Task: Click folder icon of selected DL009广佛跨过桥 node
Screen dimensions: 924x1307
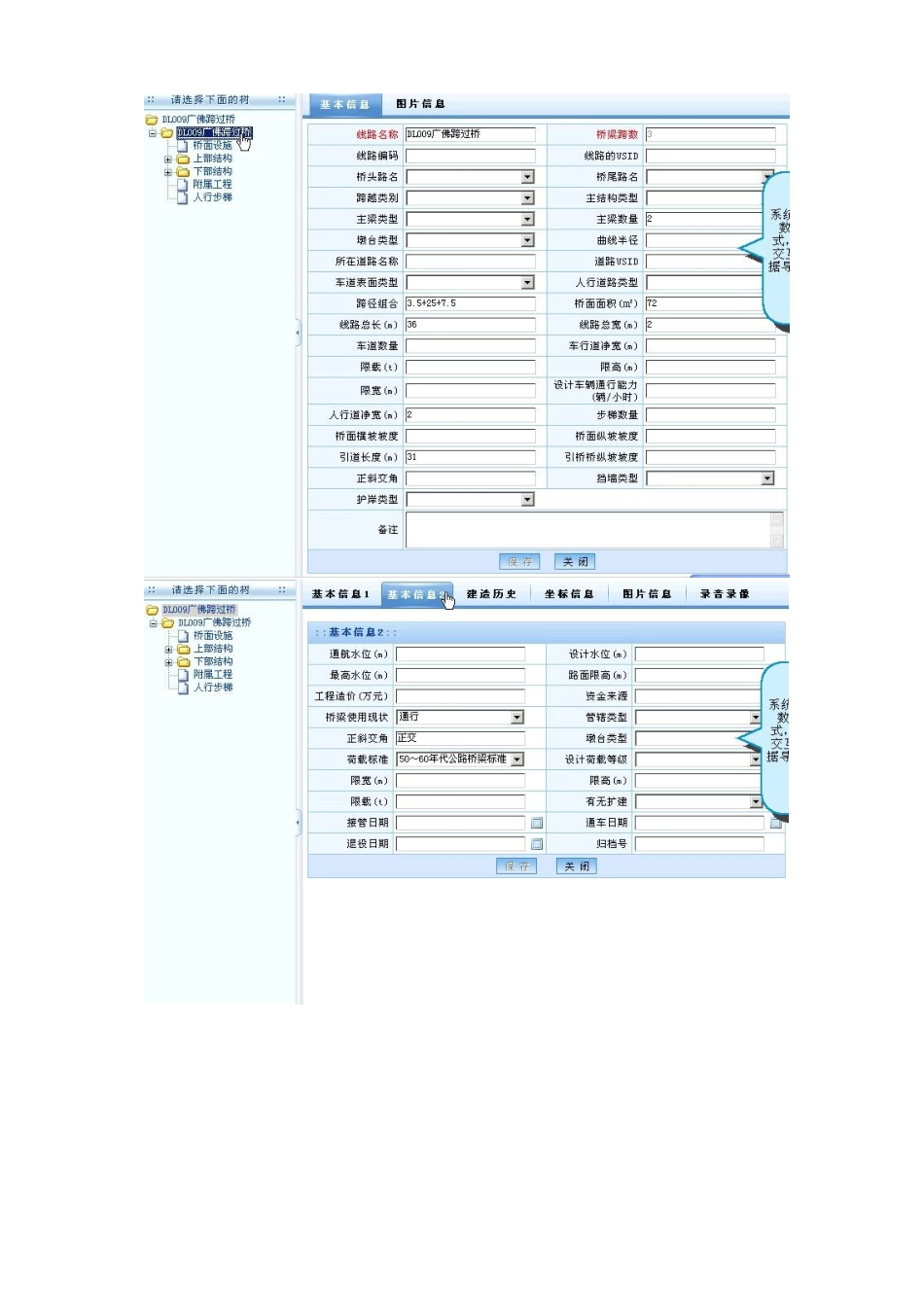Action: [x=167, y=133]
